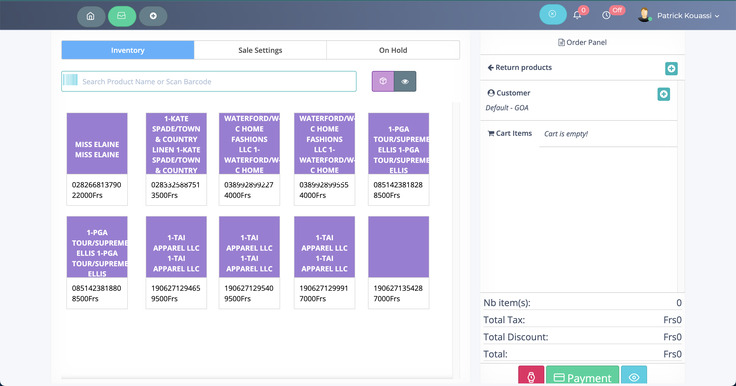Screen dimensions: 736x386
Task: Toggle the blue eye preview button near Payment
Action: click(634, 376)
